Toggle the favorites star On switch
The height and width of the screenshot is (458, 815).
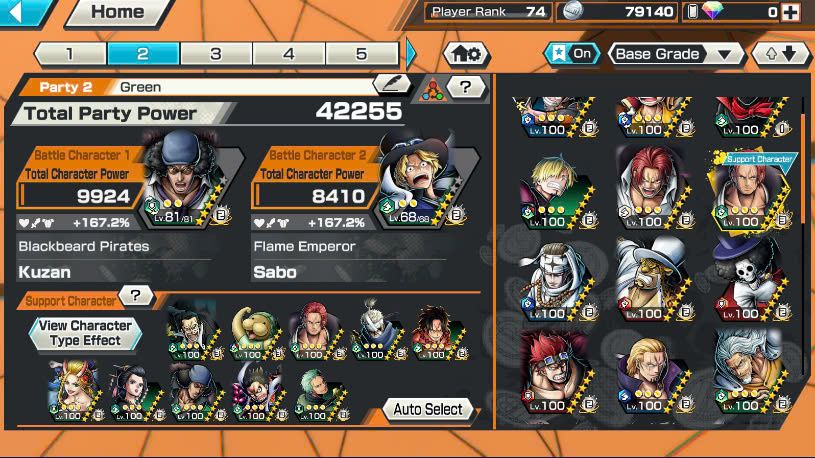572,54
